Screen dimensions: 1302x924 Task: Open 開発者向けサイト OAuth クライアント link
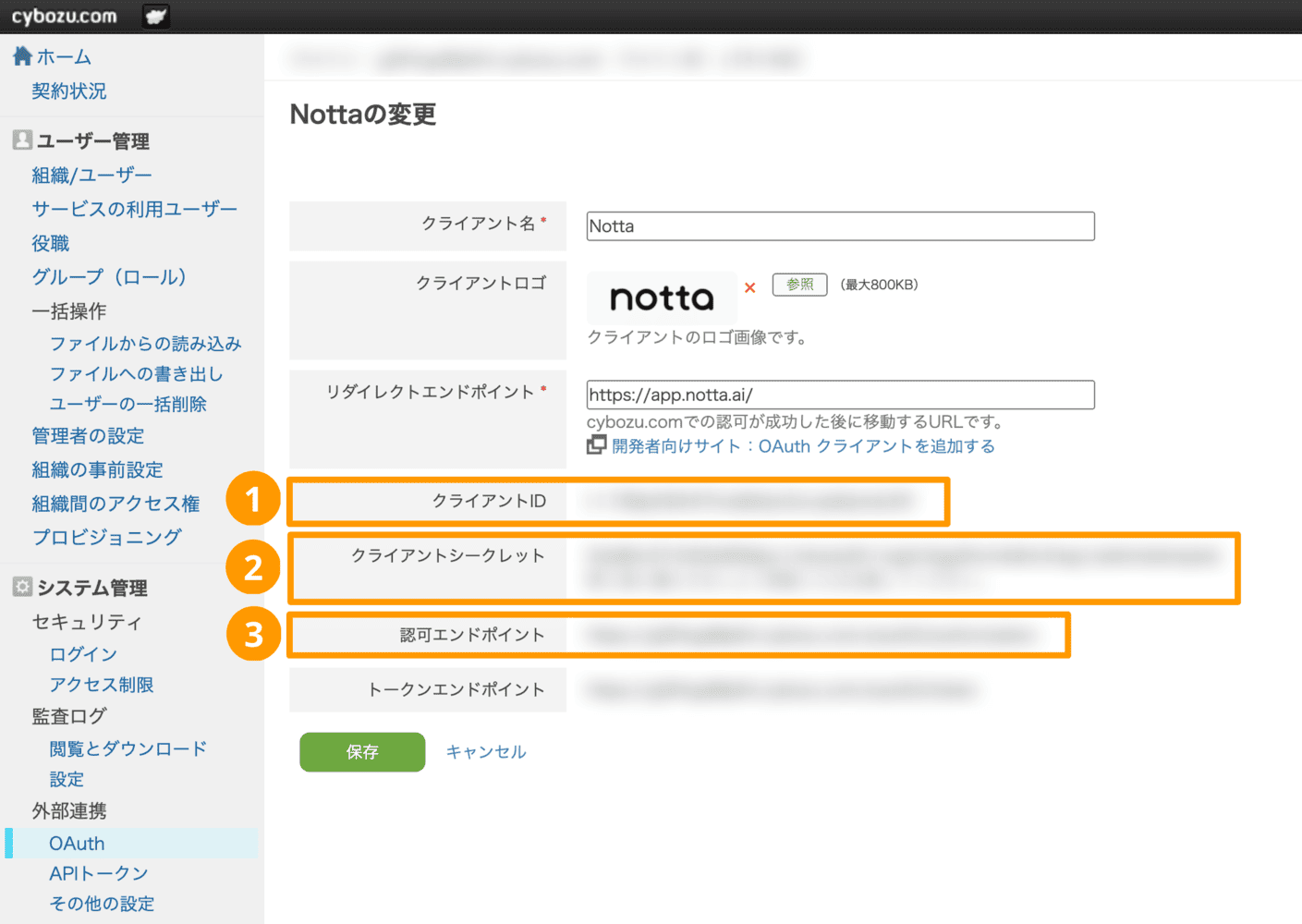pyautogui.click(x=803, y=446)
